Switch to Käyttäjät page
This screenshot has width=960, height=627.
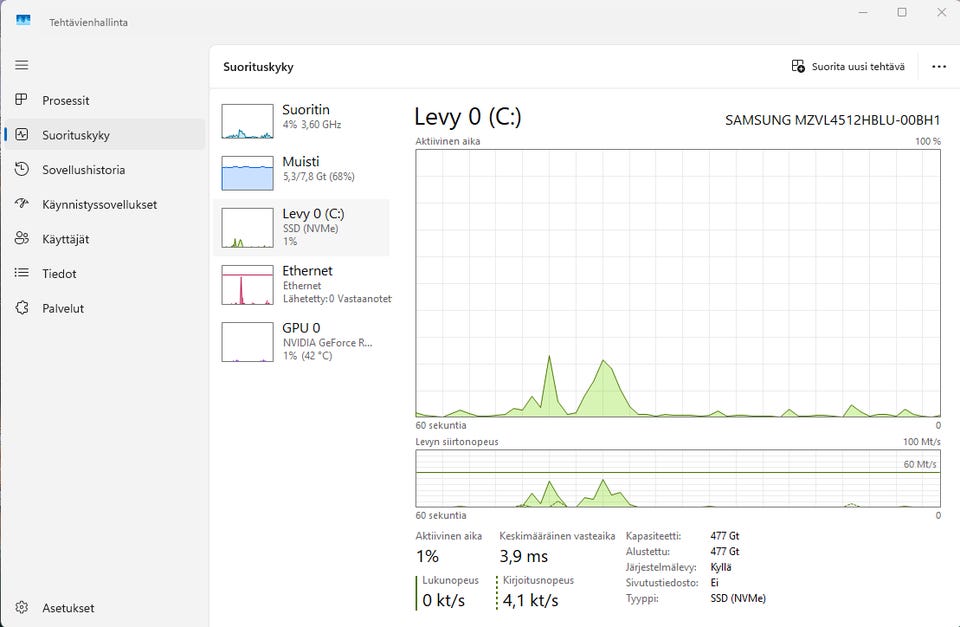(105, 239)
